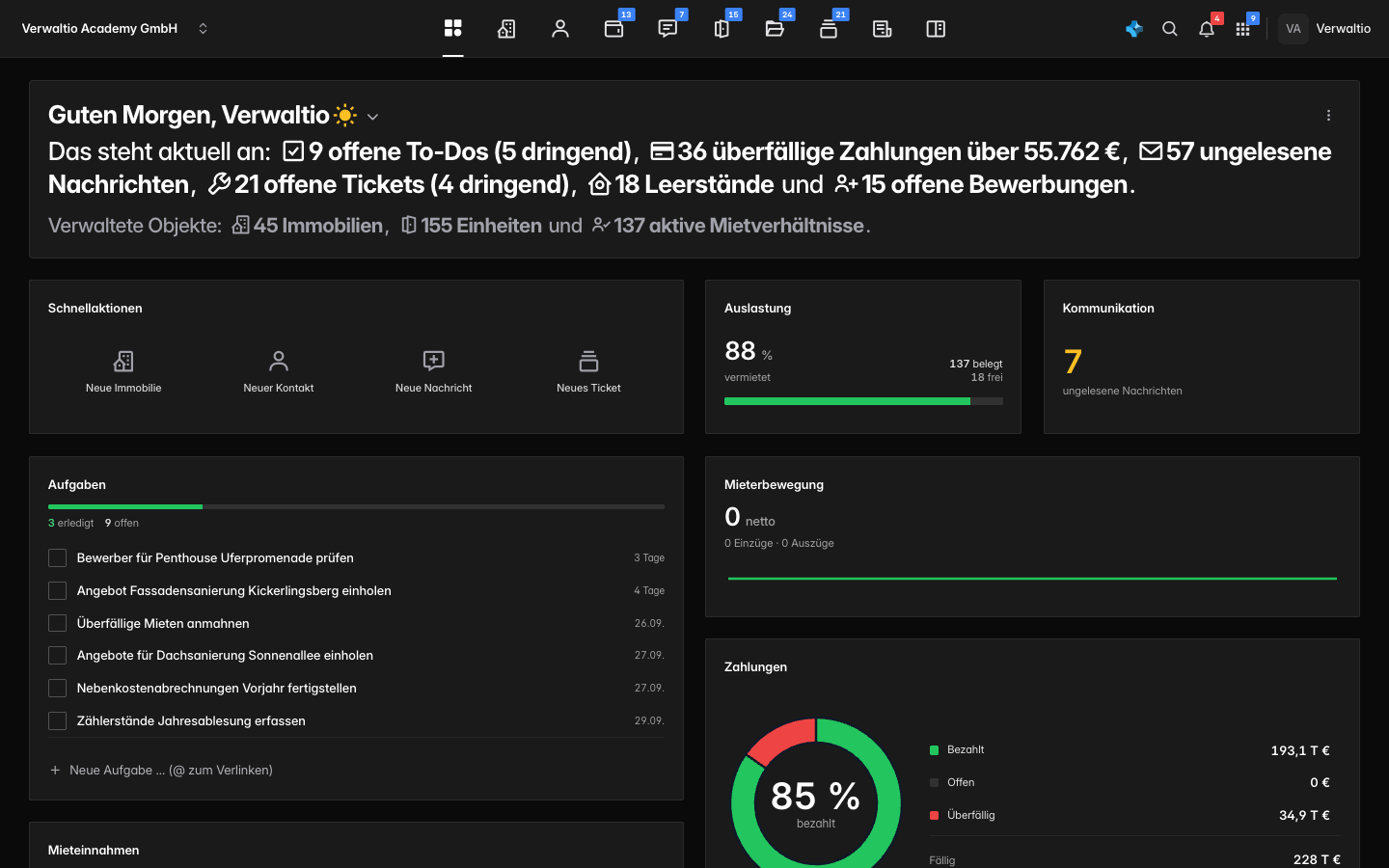
Task: Check 'Nebenkostenabrechnungen Vorjahr fertigstellen' checkbox
Action: click(x=58, y=688)
